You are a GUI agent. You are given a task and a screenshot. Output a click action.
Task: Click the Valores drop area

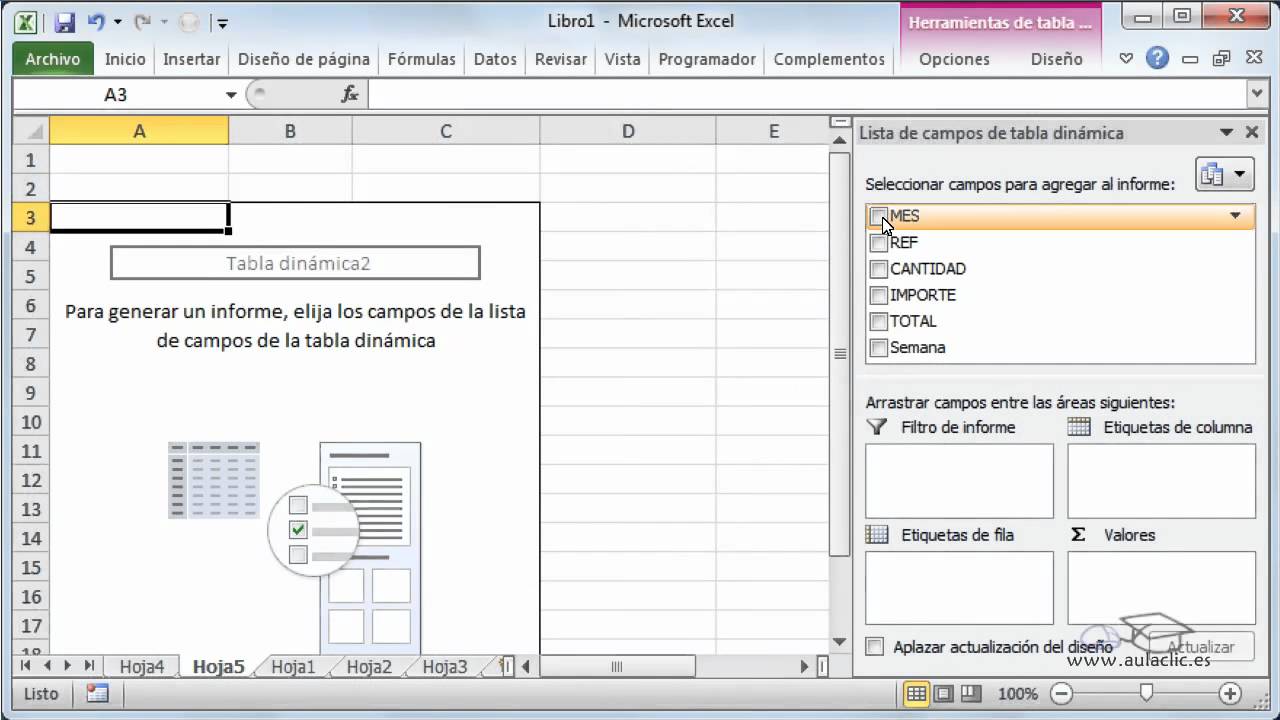pos(1161,588)
